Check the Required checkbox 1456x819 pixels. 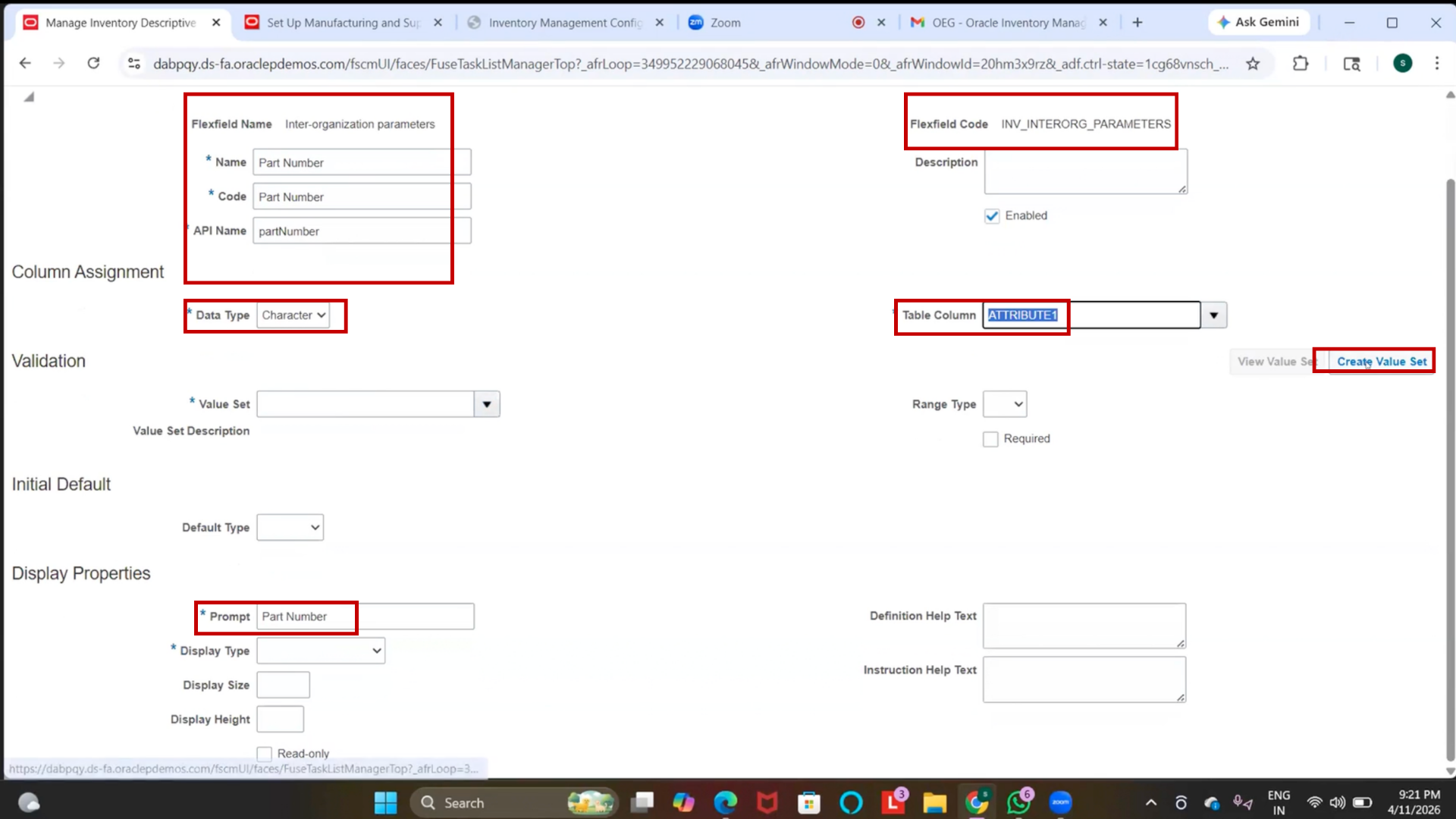pos(990,439)
